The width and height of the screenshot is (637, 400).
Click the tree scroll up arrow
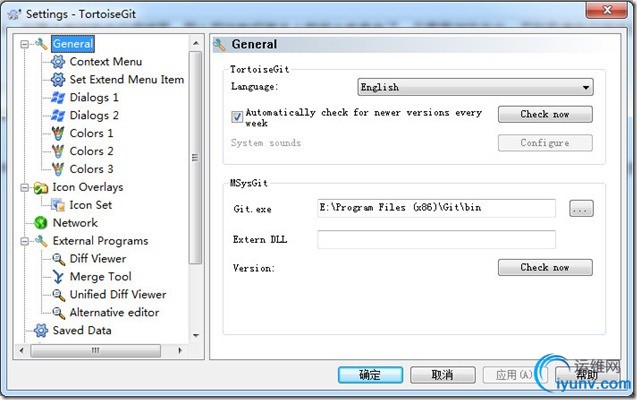point(196,43)
